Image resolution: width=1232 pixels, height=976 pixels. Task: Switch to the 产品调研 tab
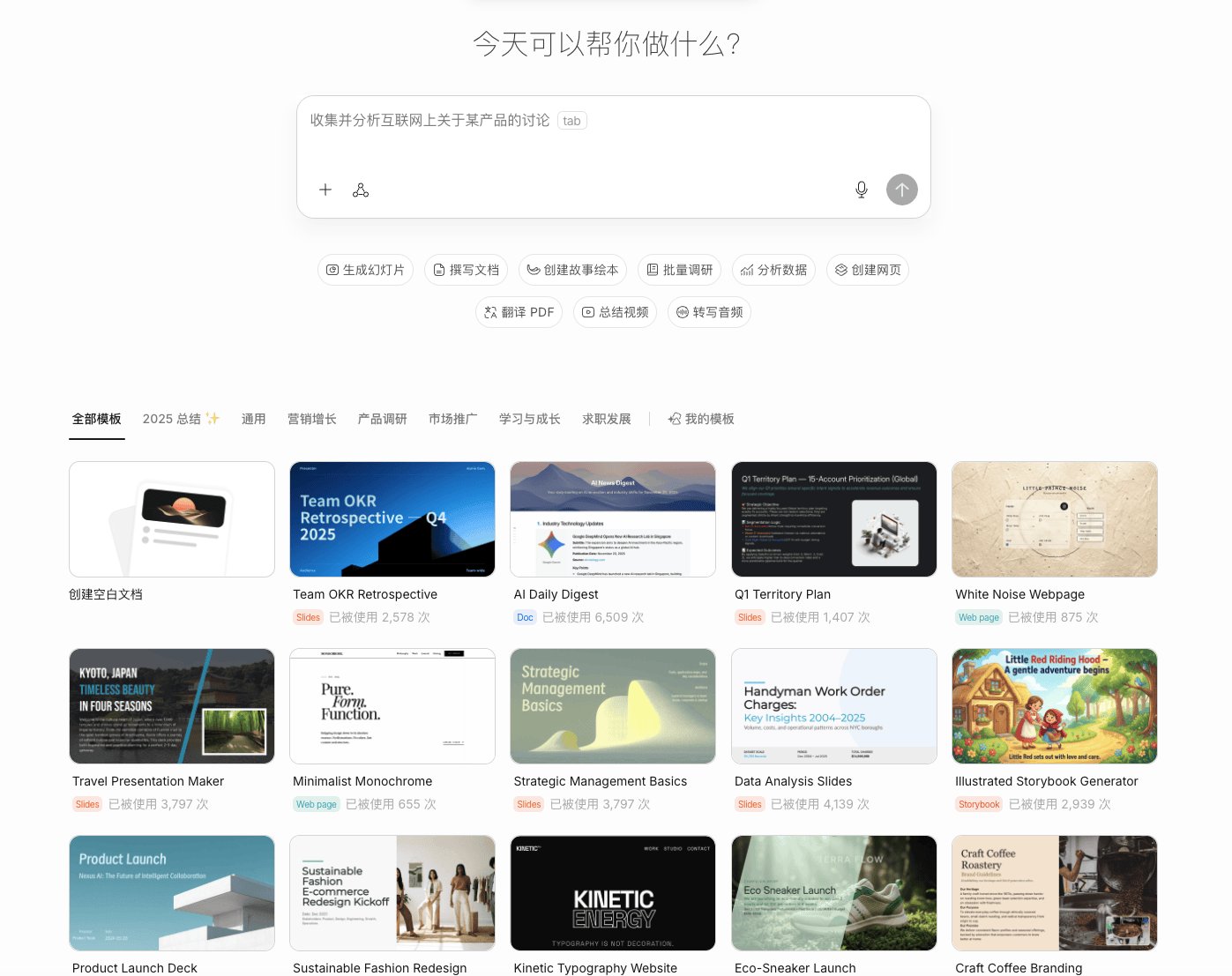click(x=383, y=419)
